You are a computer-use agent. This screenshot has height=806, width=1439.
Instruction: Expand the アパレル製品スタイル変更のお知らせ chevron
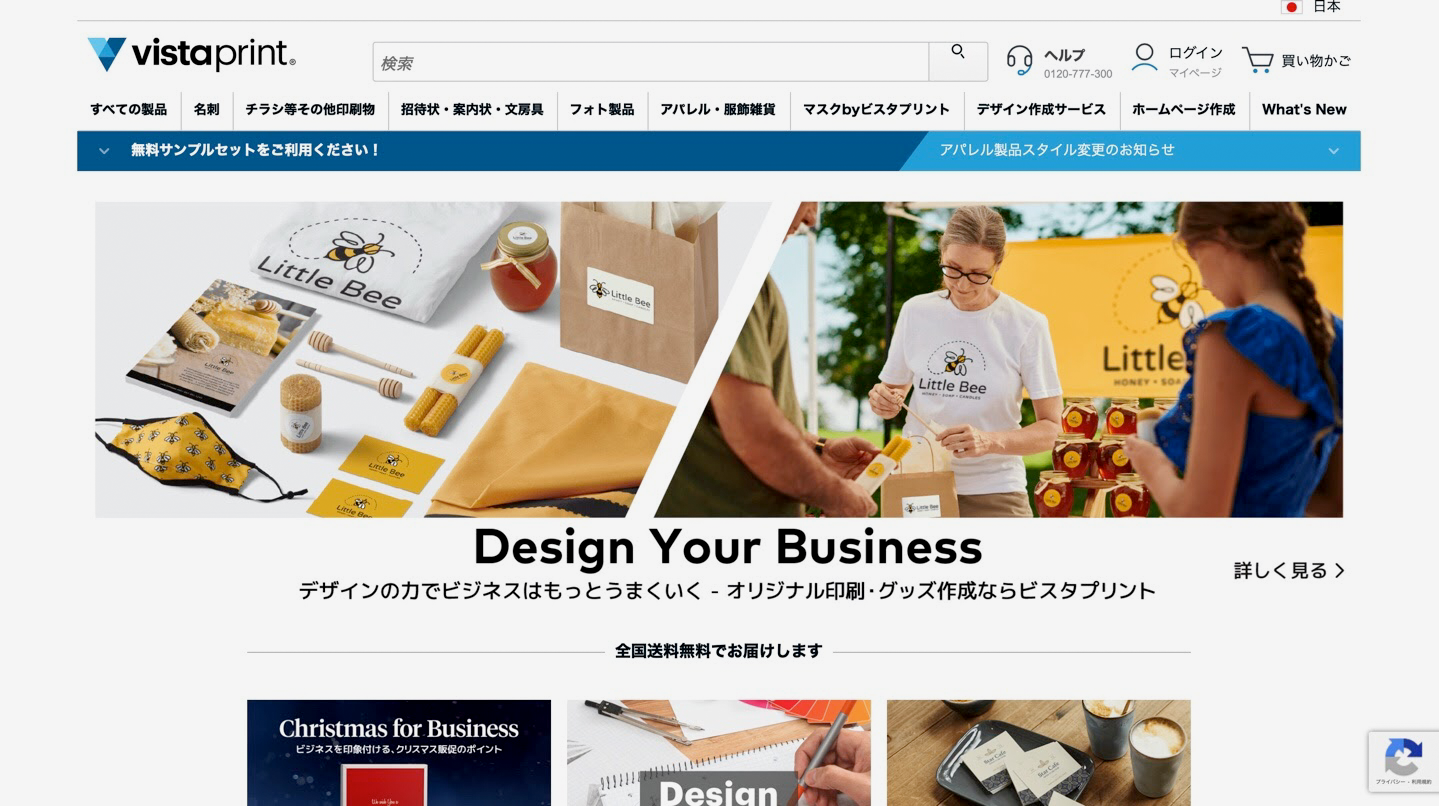pyautogui.click(x=1333, y=151)
